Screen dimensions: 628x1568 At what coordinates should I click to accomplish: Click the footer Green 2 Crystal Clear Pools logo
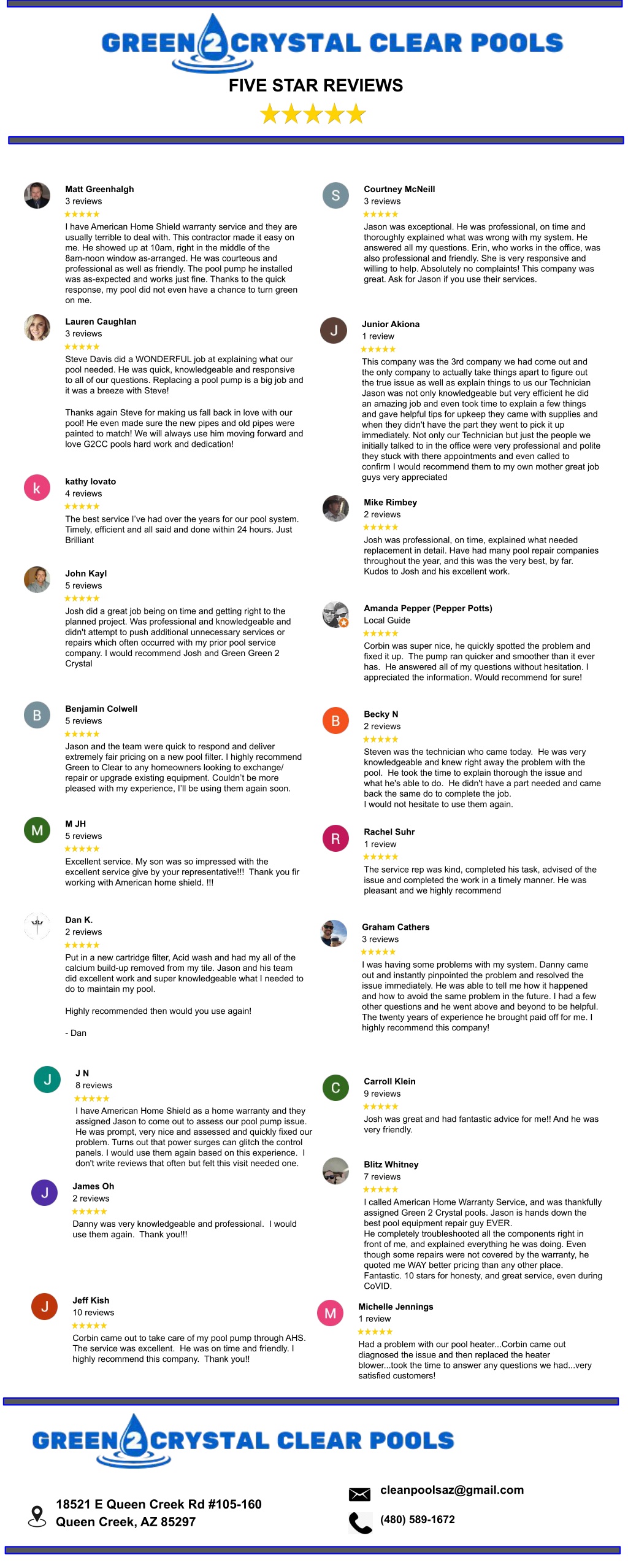(x=243, y=1441)
